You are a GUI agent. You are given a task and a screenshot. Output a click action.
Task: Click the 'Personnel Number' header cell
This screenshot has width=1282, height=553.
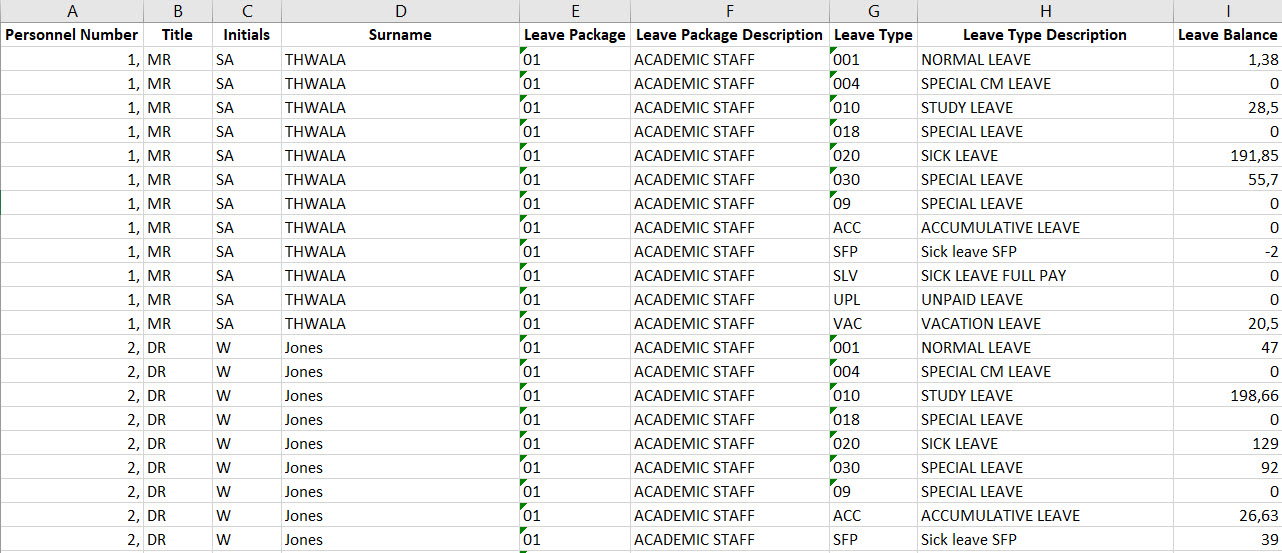(x=72, y=35)
